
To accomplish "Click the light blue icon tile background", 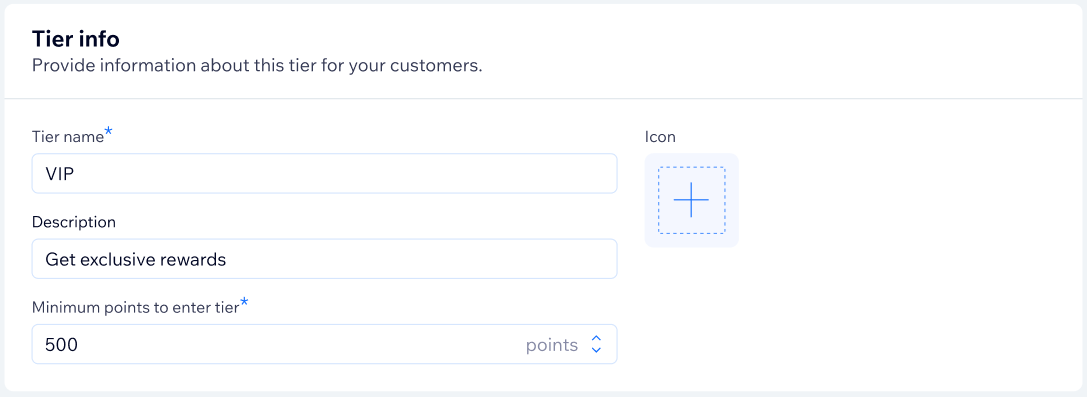I will pyautogui.click(x=651, y=200).
